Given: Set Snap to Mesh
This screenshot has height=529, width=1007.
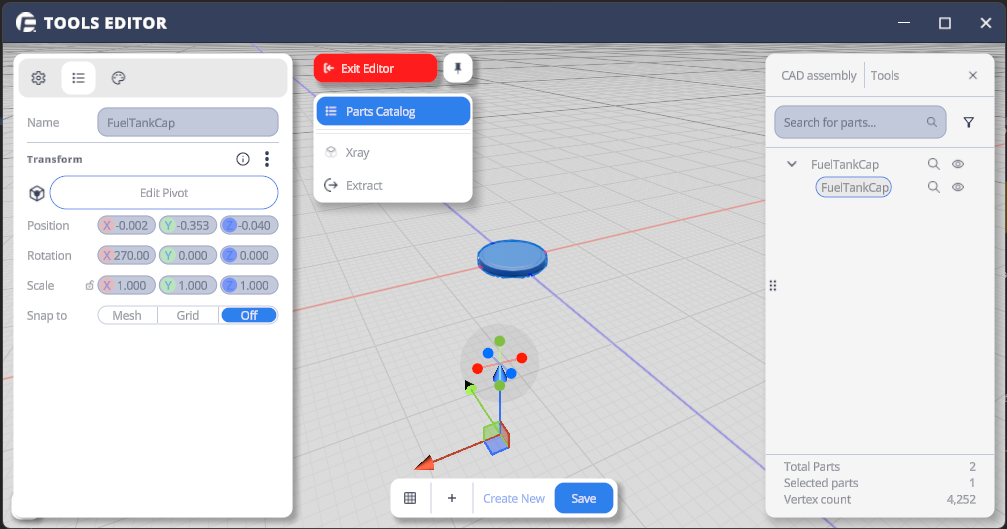Looking at the screenshot, I should pos(127,315).
